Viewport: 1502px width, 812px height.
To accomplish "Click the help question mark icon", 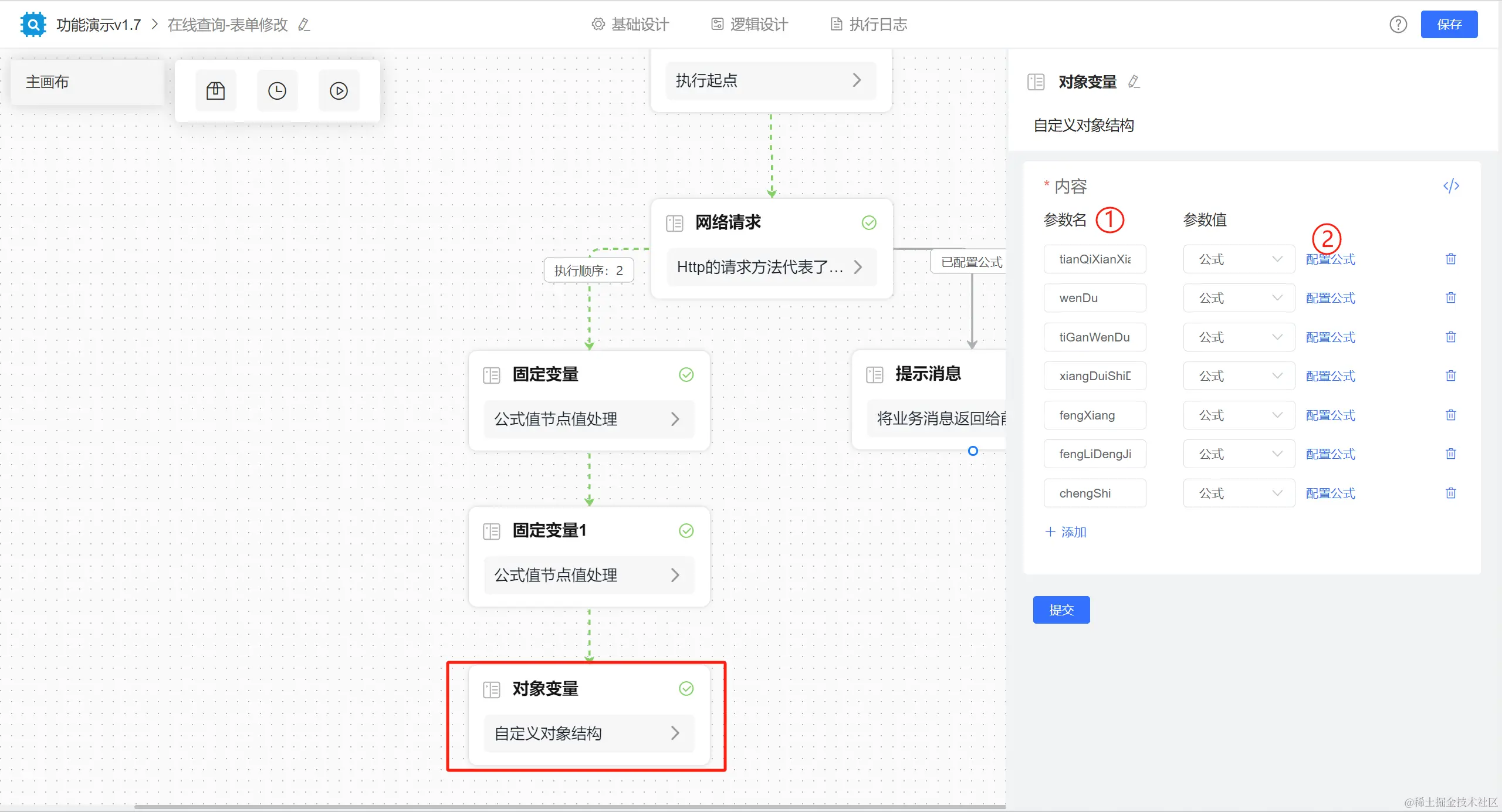I will (x=1398, y=25).
